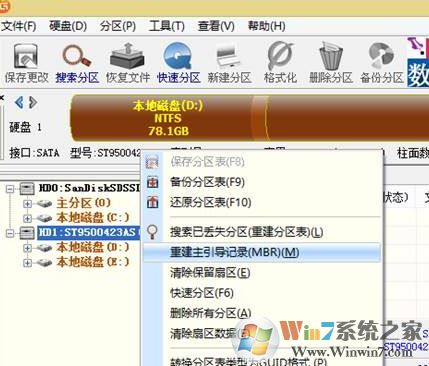Click the 接口:SATA info text
Viewport: 429px width, 366px height.
[x=34, y=153]
